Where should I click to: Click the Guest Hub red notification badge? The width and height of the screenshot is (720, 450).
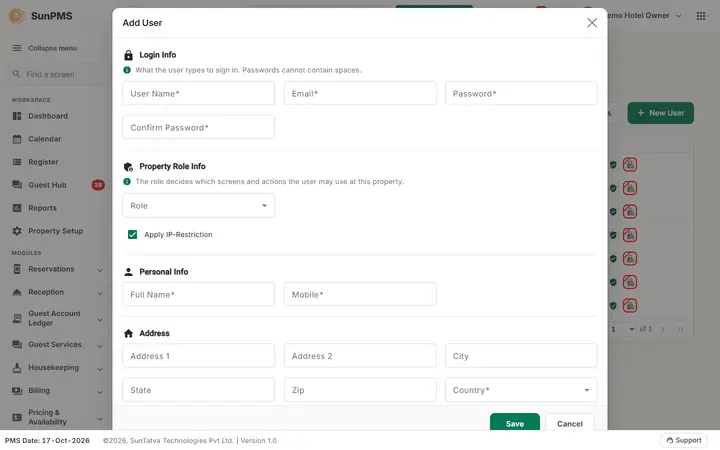[x=98, y=185]
